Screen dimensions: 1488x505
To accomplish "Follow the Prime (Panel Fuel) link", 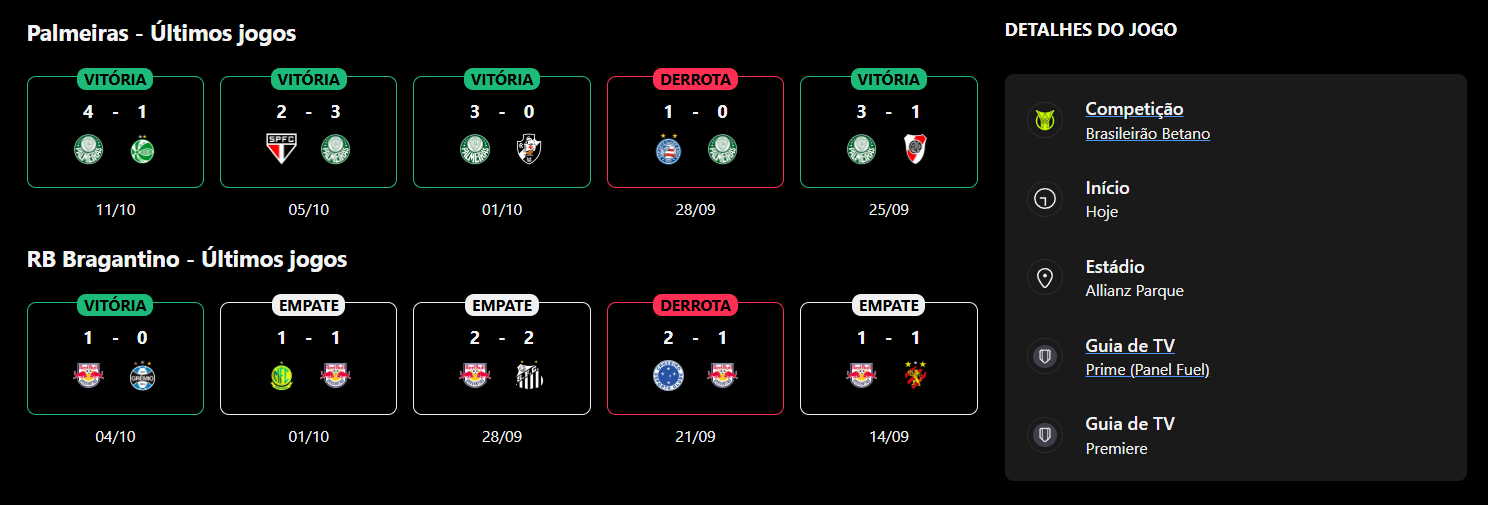I will tap(1147, 370).
